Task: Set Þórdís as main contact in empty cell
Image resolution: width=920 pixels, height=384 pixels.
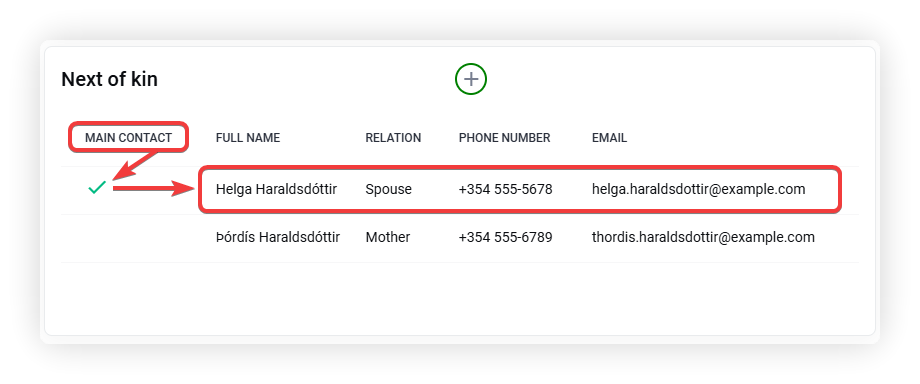Action: coord(97,238)
